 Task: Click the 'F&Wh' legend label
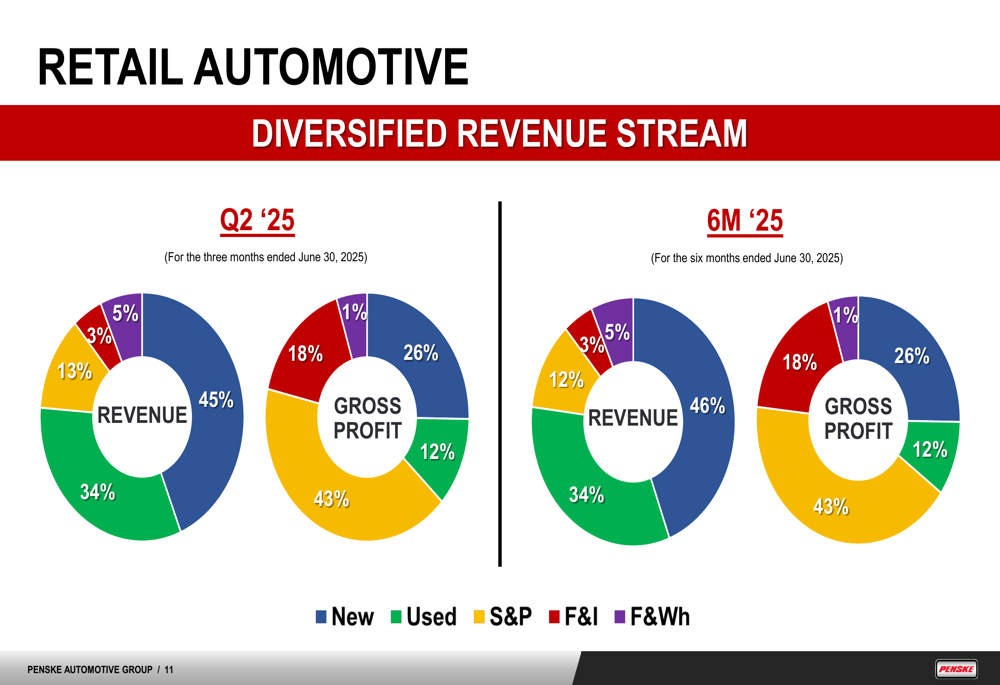660,617
